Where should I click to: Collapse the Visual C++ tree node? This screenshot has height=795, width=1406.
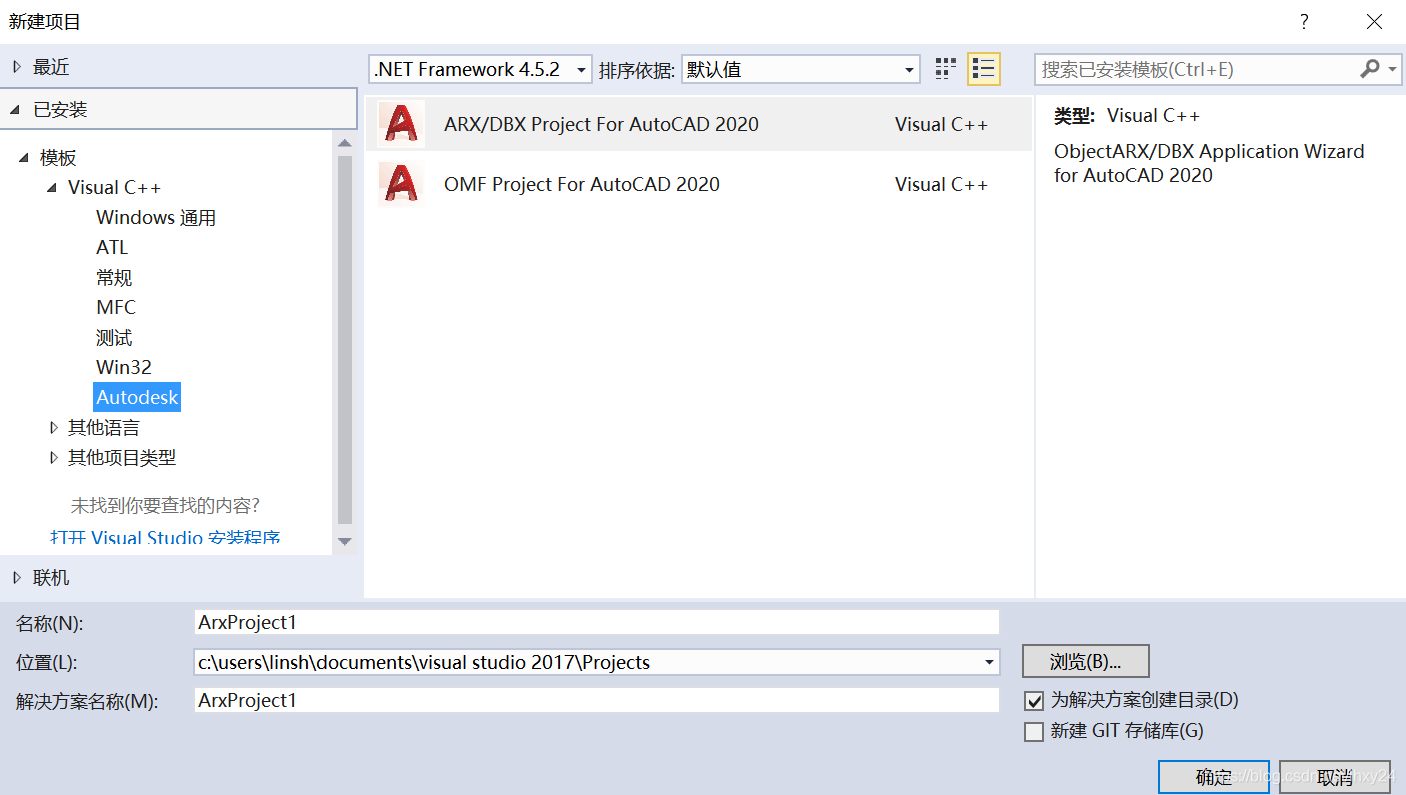point(52,188)
